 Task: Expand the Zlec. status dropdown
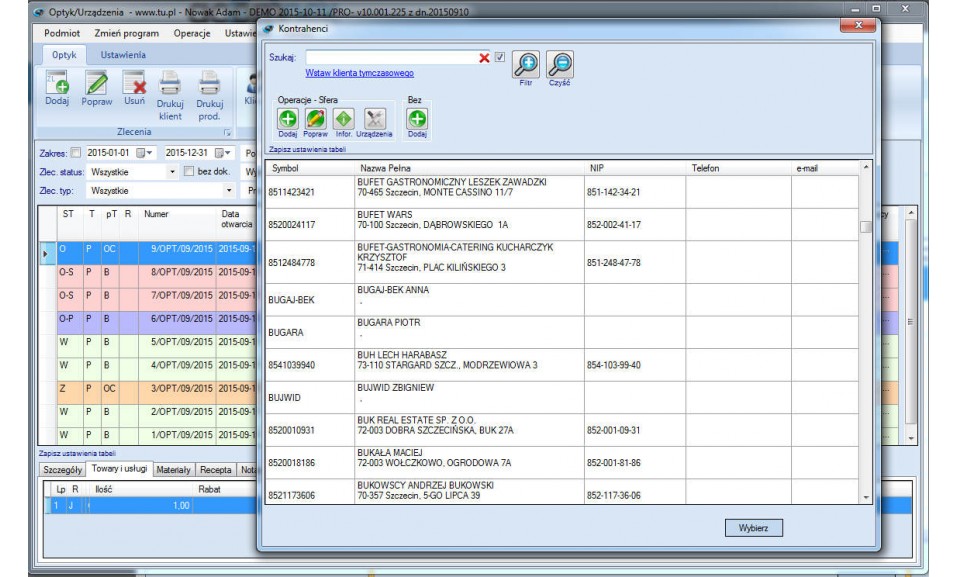(172, 172)
